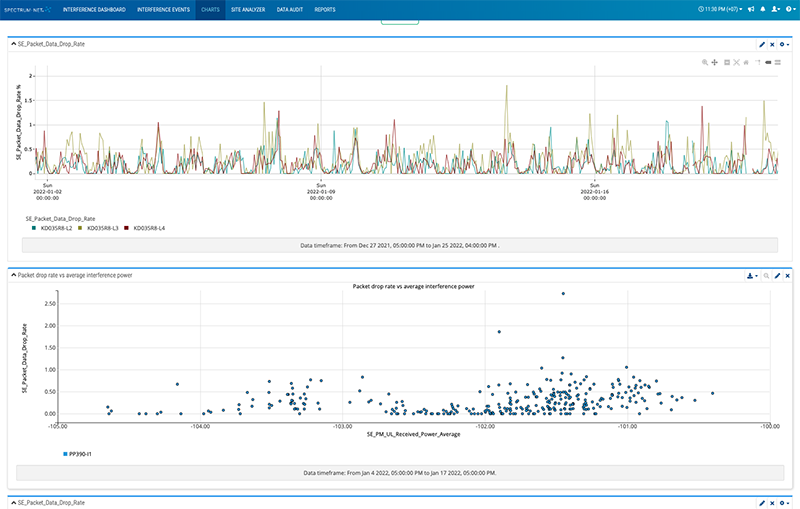
Task: Click the blue PP390-I1 legend swatch
Action: pos(65,454)
